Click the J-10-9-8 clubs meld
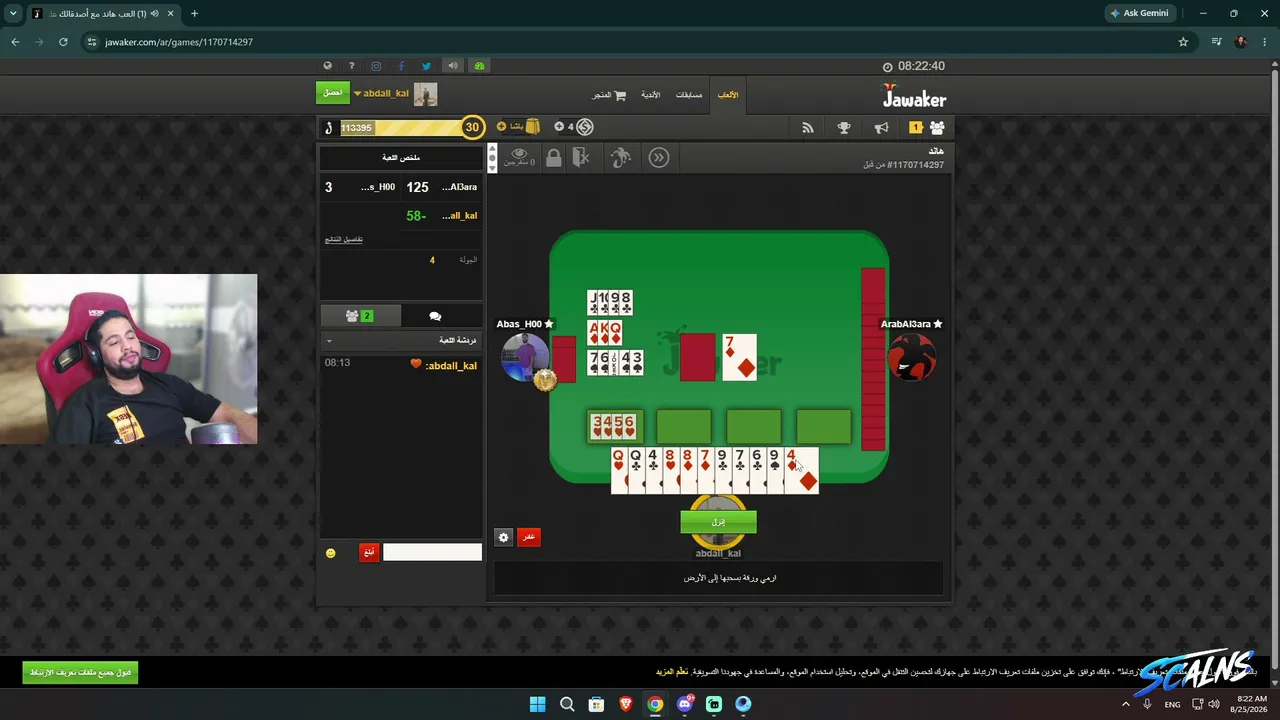1280x720 pixels. (610, 302)
